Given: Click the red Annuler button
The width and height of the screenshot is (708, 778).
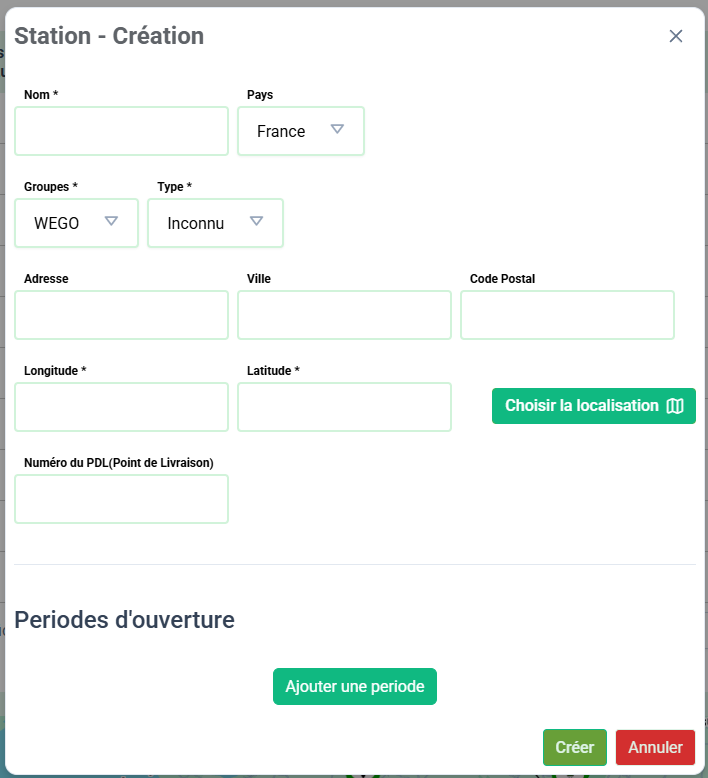Looking at the screenshot, I should coord(655,747).
